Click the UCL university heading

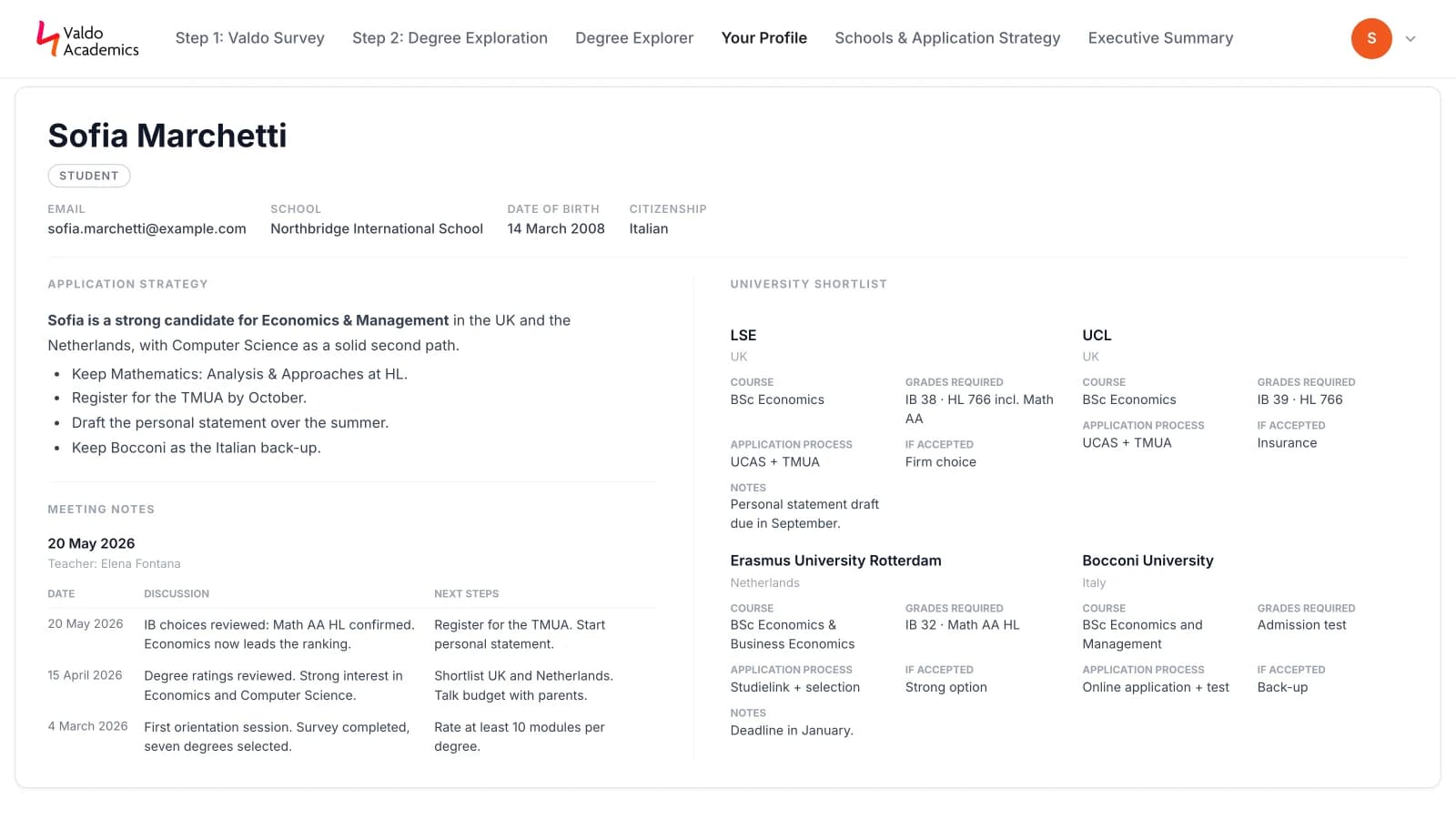coord(1097,335)
